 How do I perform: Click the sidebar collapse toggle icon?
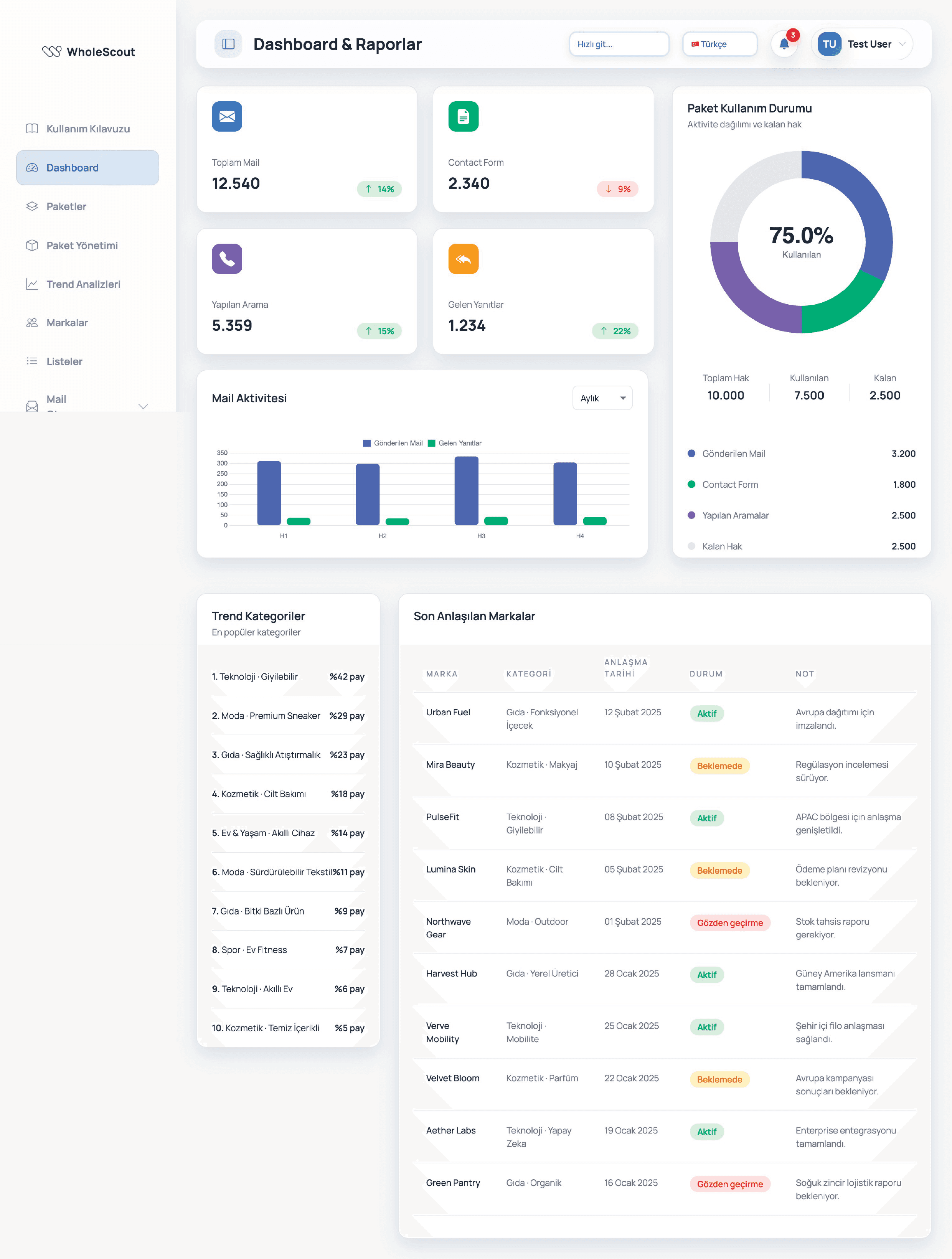coord(228,44)
